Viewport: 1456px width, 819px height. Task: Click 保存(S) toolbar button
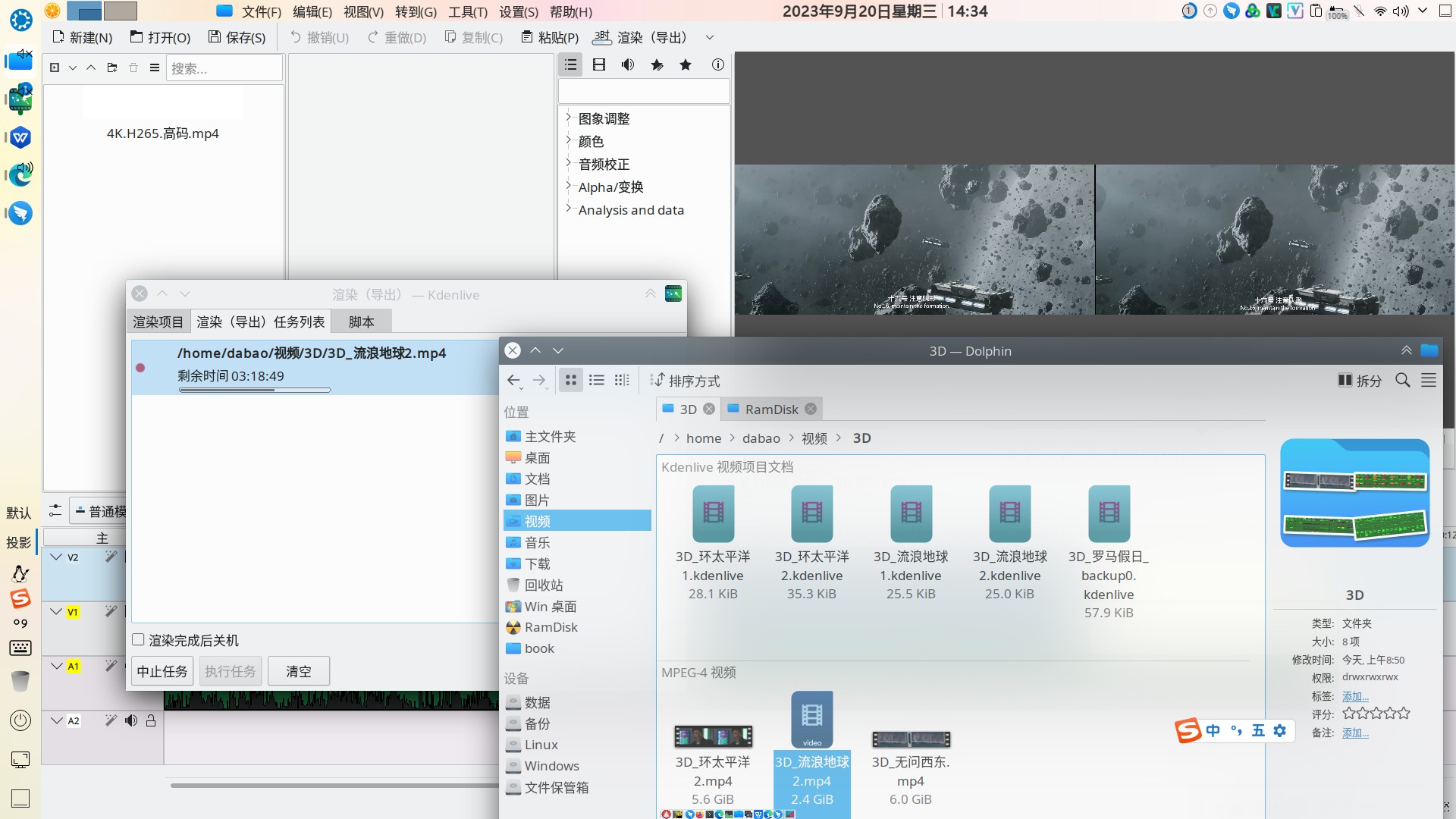(x=237, y=37)
